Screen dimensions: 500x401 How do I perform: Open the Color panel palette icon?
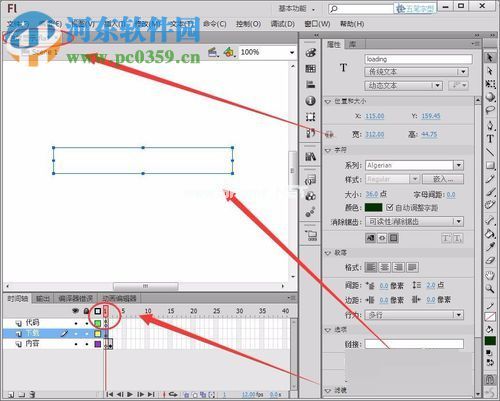click(x=310, y=52)
